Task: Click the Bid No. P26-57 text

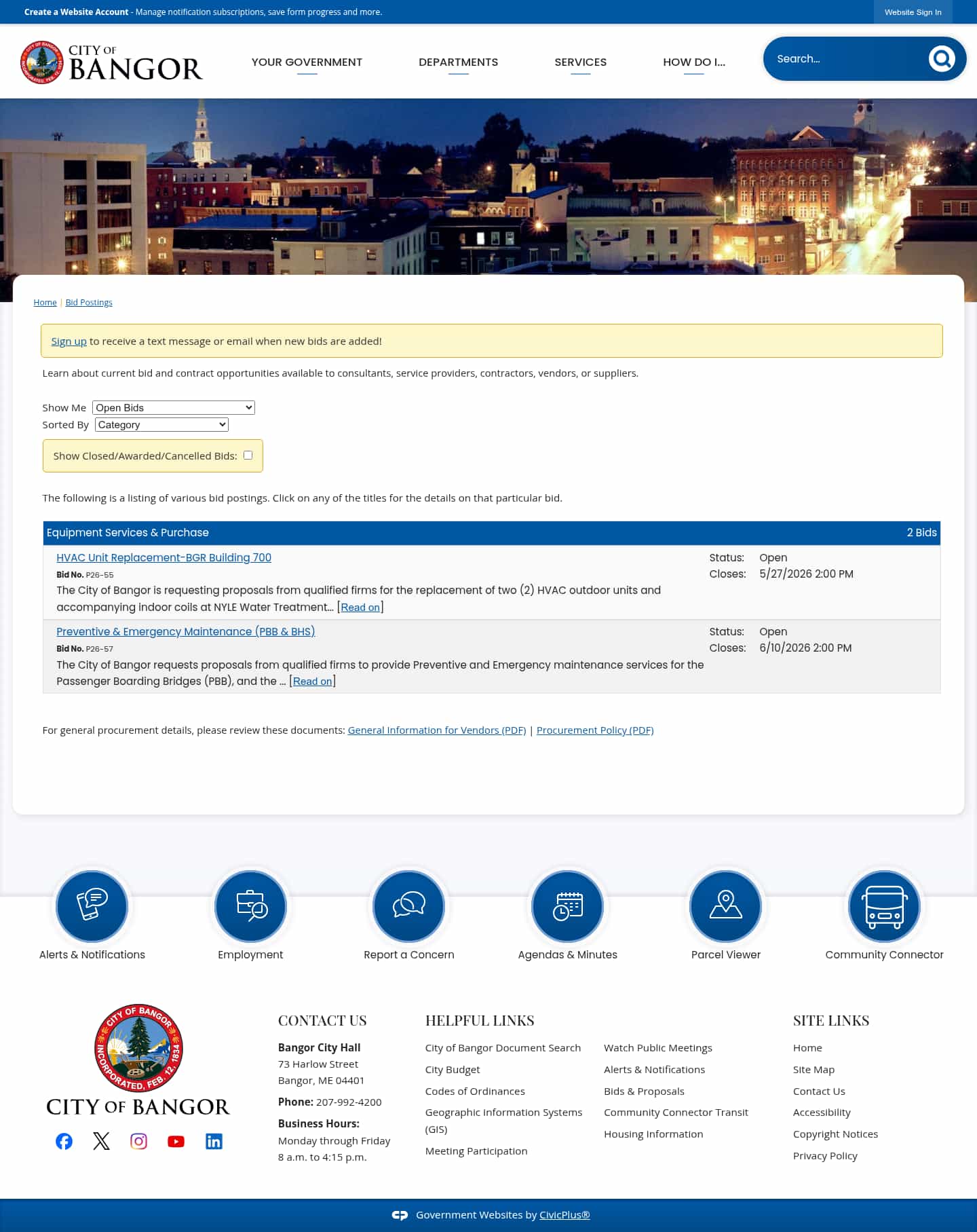Action: coord(85,648)
